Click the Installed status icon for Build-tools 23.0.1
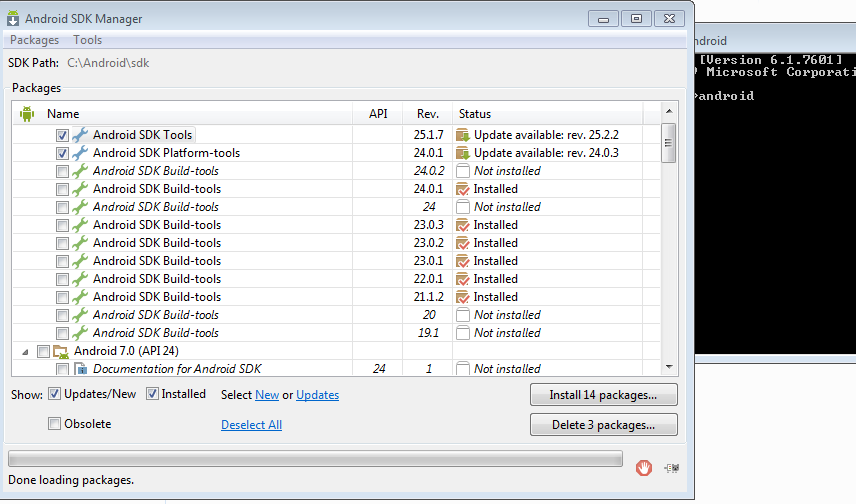The width and height of the screenshot is (856, 504). click(463, 261)
